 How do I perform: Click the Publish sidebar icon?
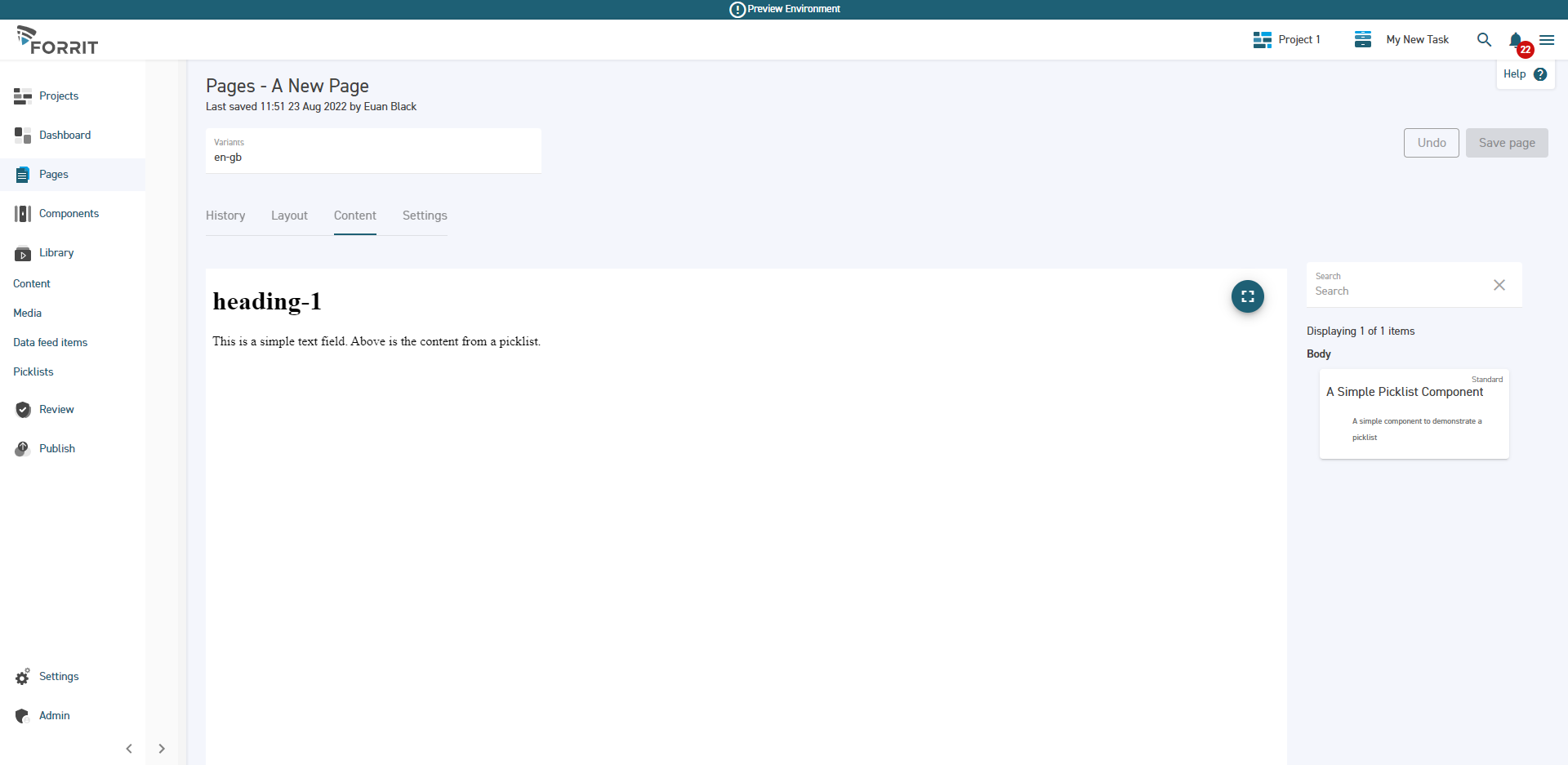[23, 449]
